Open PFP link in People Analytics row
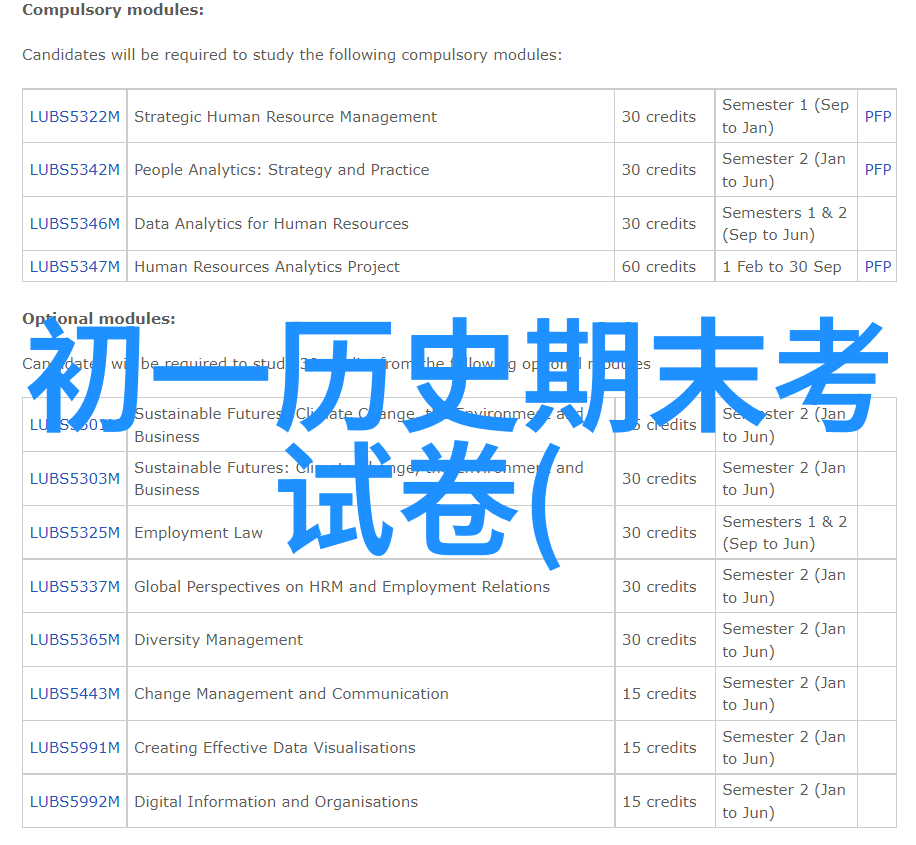The height and width of the screenshot is (845, 916). 877,170
